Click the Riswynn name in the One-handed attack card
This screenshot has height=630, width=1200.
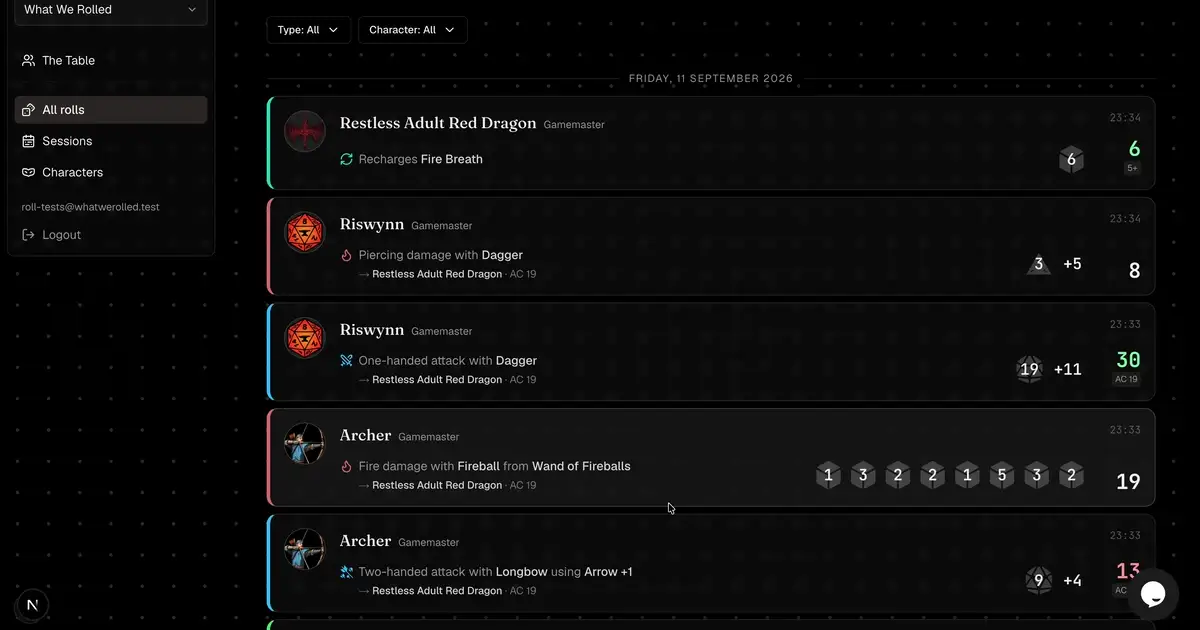(x=372, y=330)
